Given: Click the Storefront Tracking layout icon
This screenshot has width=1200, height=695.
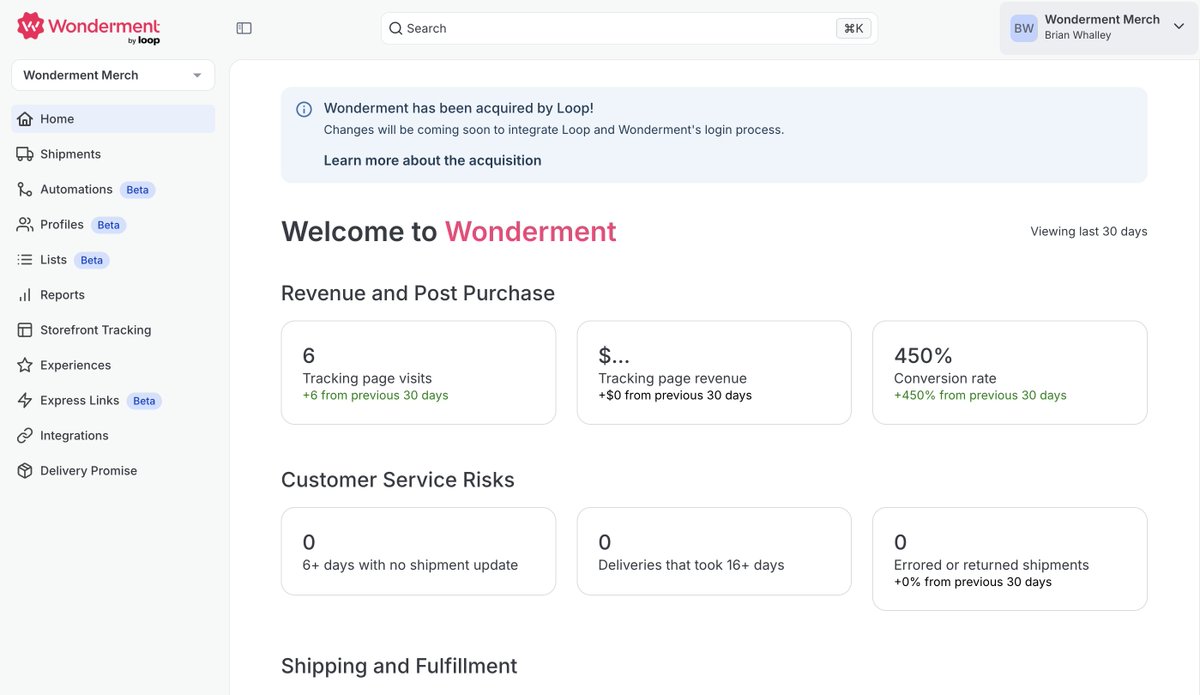Looking at the screenshot, I should pos(25,330).
